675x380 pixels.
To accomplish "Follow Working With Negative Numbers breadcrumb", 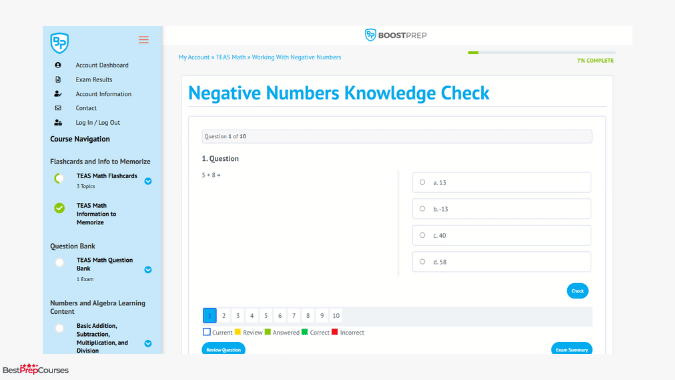I will (297, 57).
